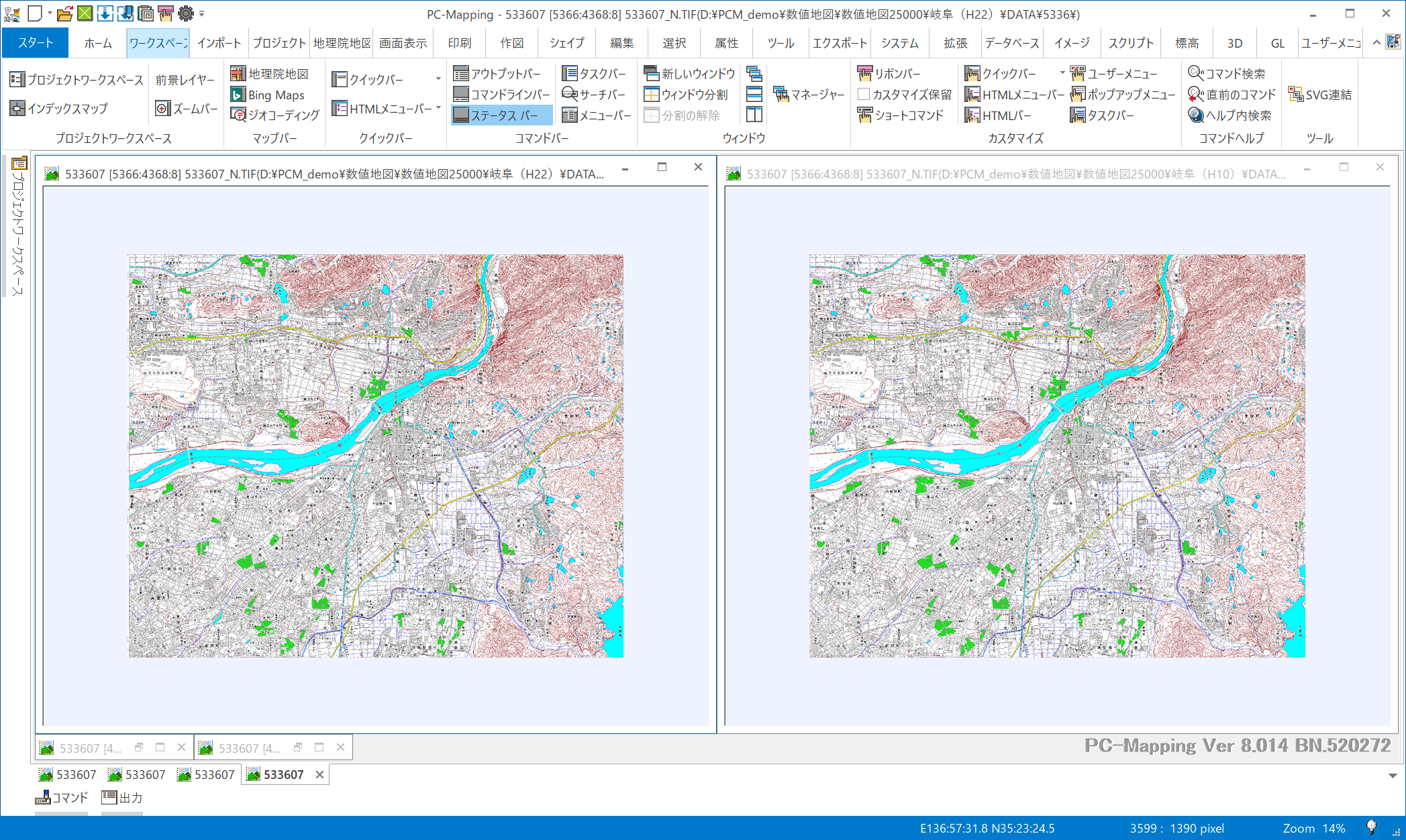
Task: Customize the タスクバー in カスタマイズ group
Action: [x=1102, y=115]
